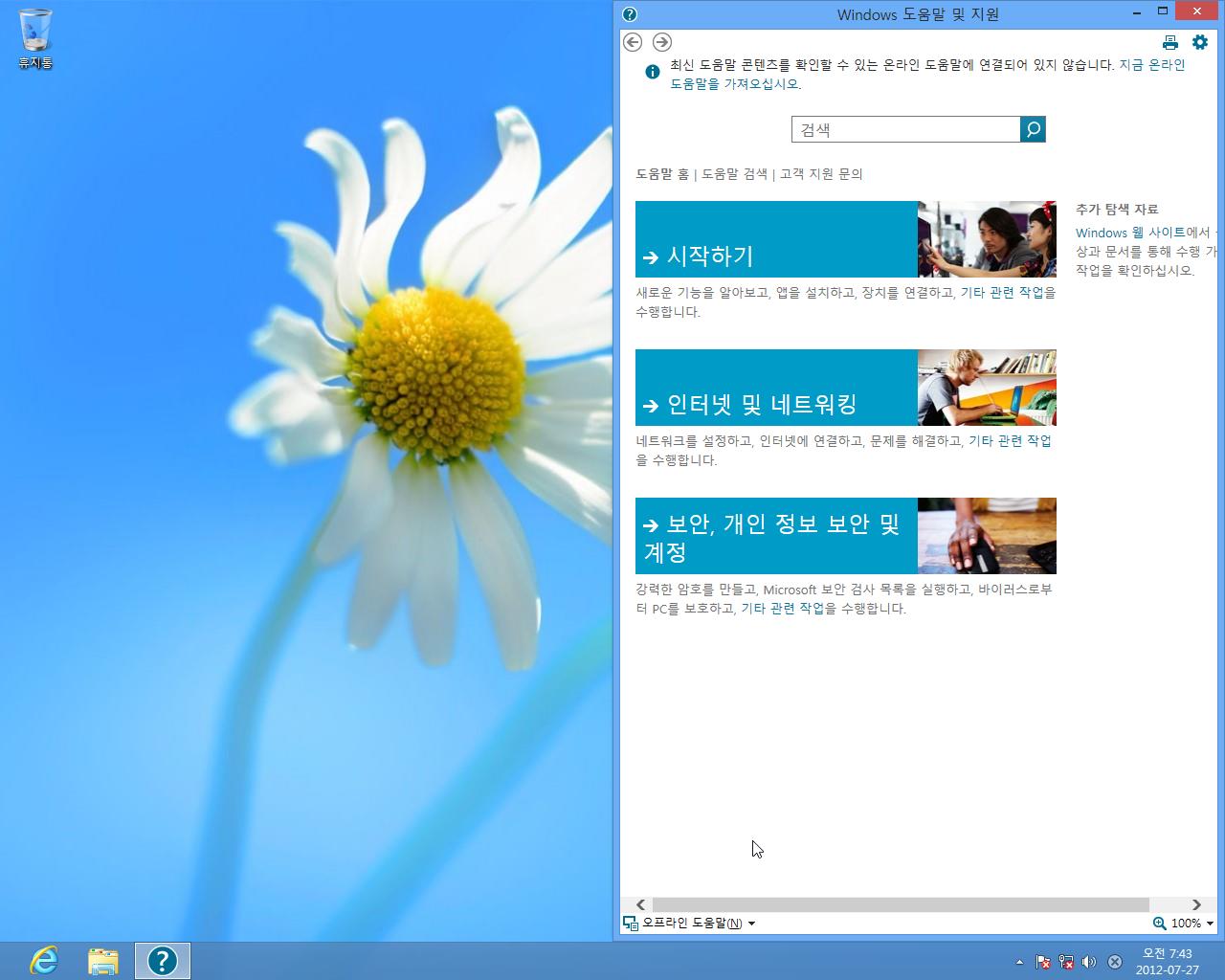Open the 시작하기 topic banner

(x=776, y=239)
